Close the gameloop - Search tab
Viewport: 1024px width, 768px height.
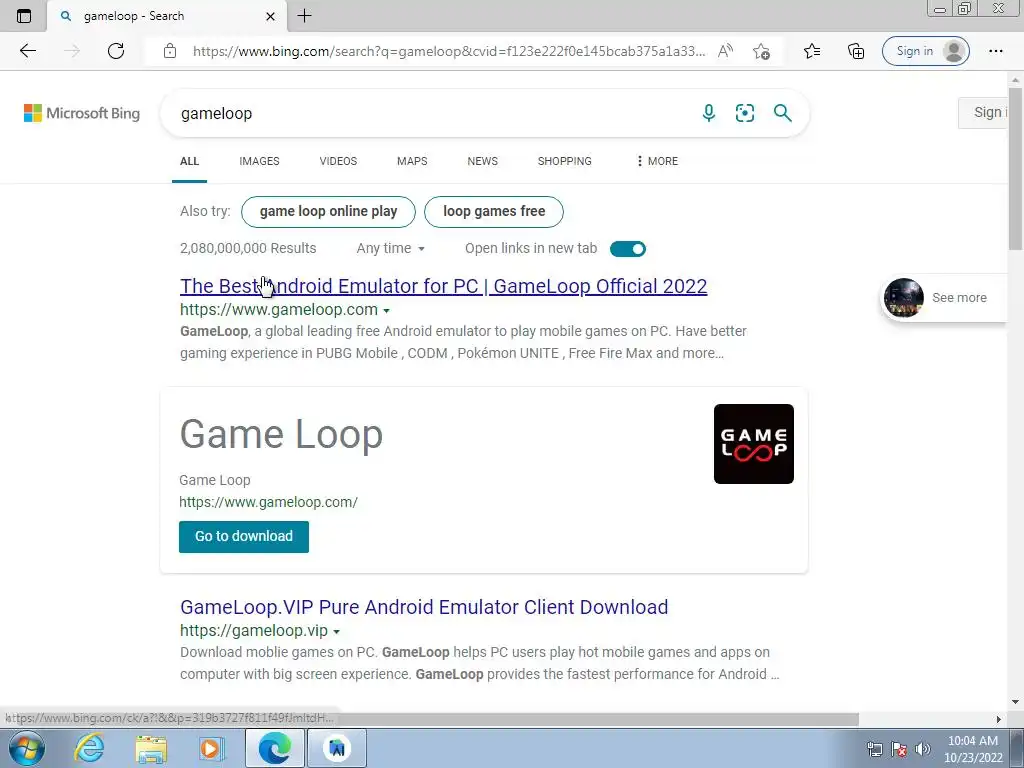click(x=270, y=16)
